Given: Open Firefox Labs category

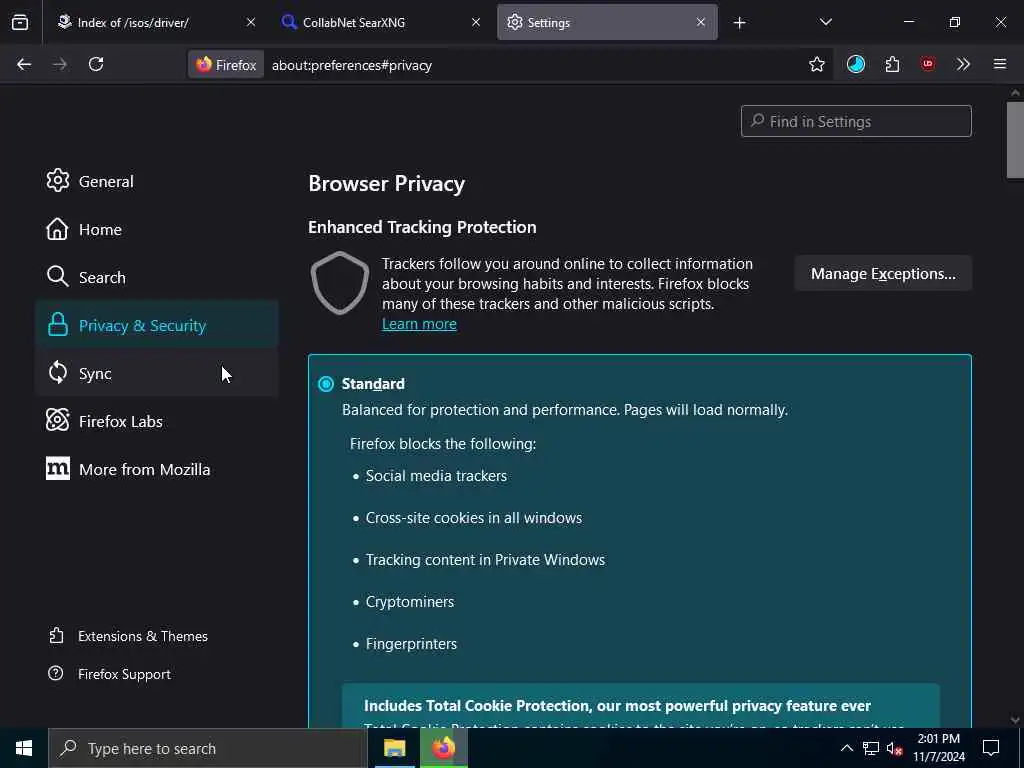Looking at the screenshot, I should (x=157, y=421).
